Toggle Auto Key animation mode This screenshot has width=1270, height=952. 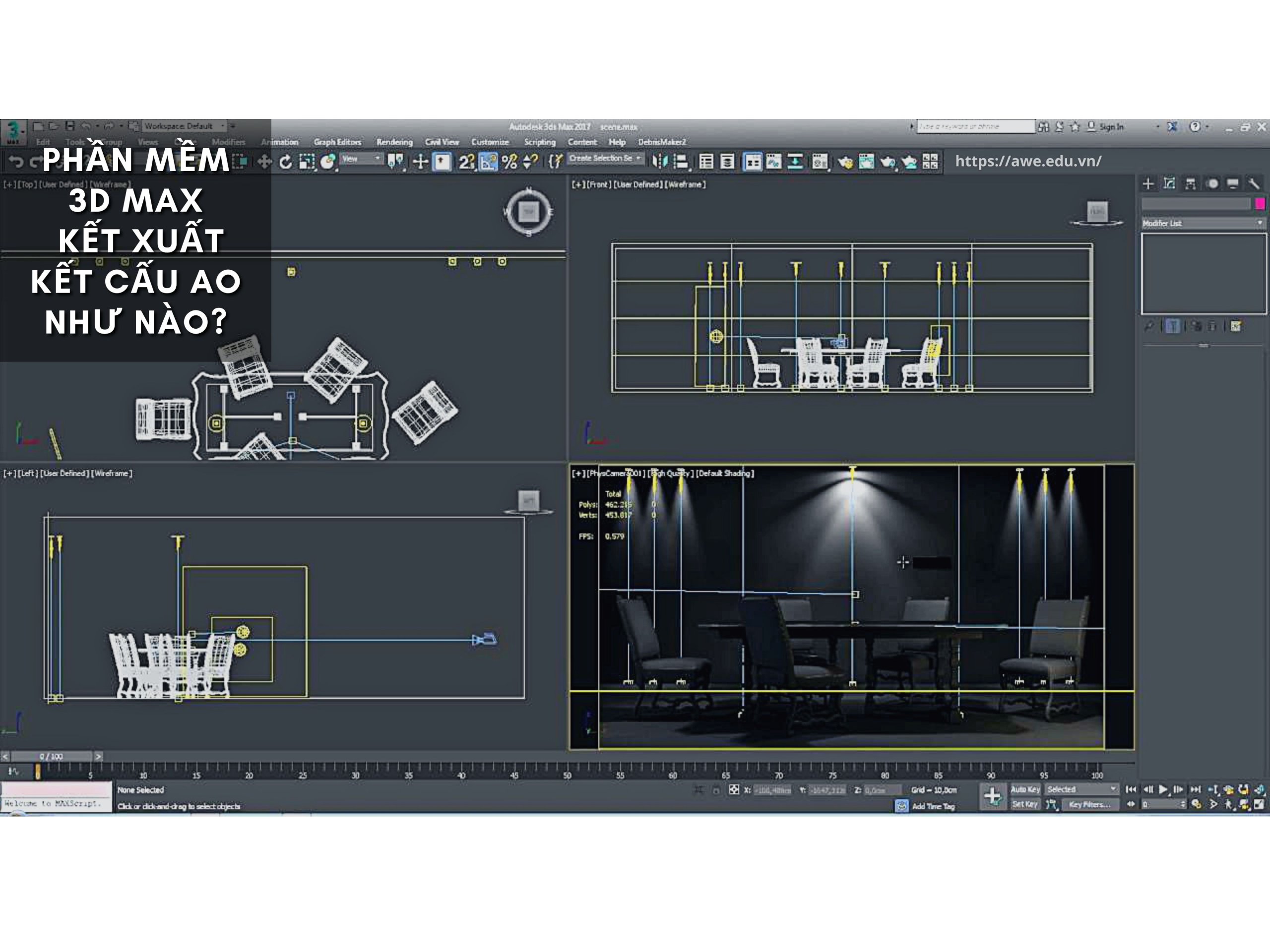[x=1025, y=789]
